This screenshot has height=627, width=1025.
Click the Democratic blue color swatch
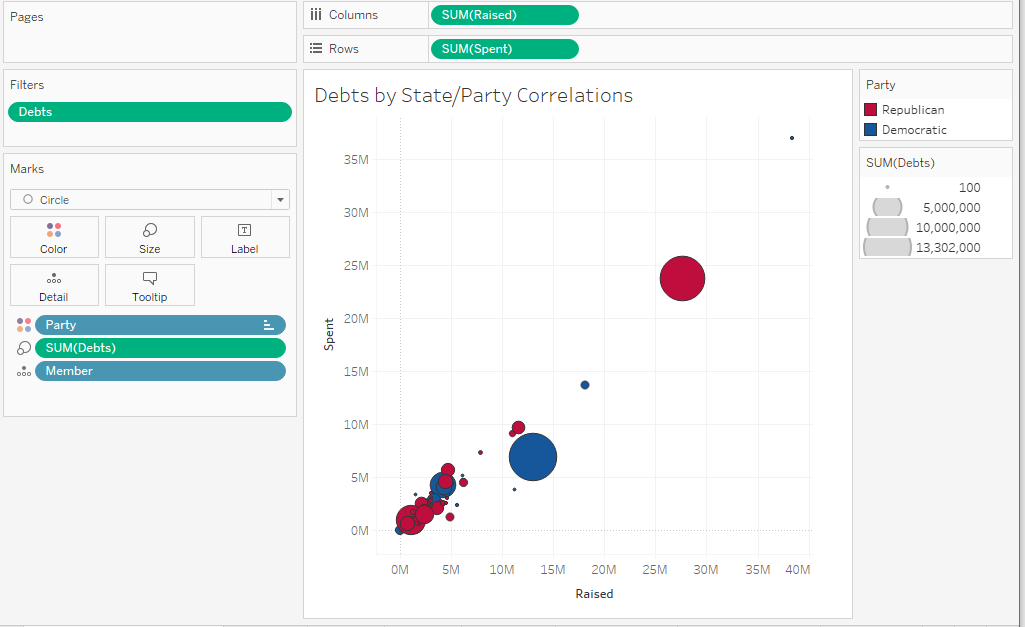tap(870, 130)
